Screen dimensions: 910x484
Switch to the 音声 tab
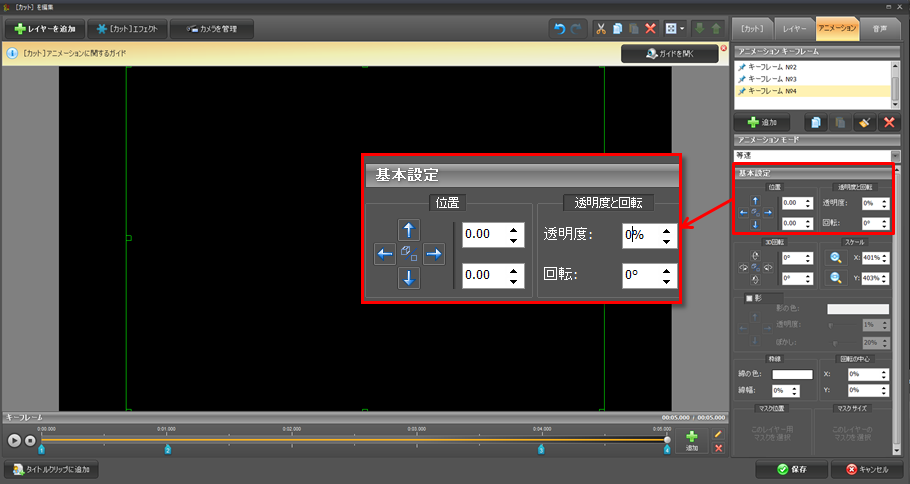click(x=878, y=29)
